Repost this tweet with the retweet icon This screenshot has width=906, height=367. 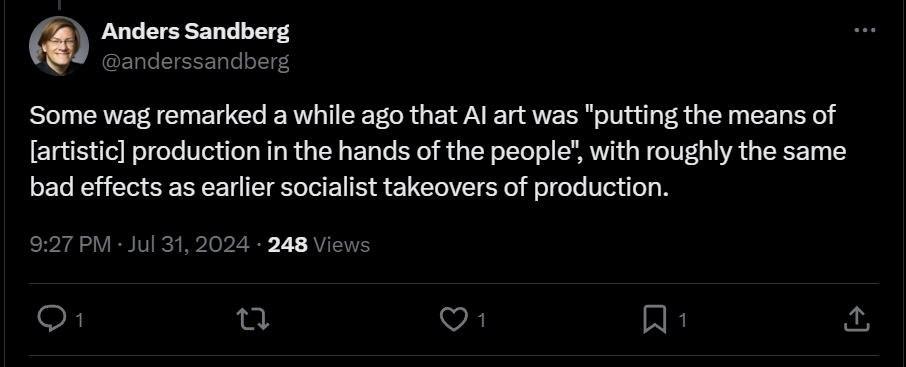click(x=254, y=320)
